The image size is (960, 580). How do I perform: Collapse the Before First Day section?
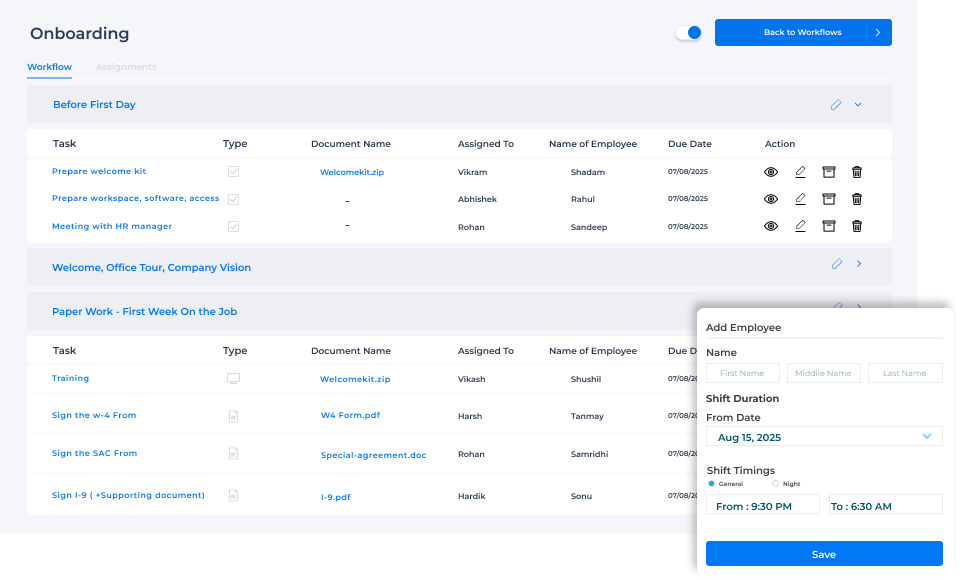point(858,105)
